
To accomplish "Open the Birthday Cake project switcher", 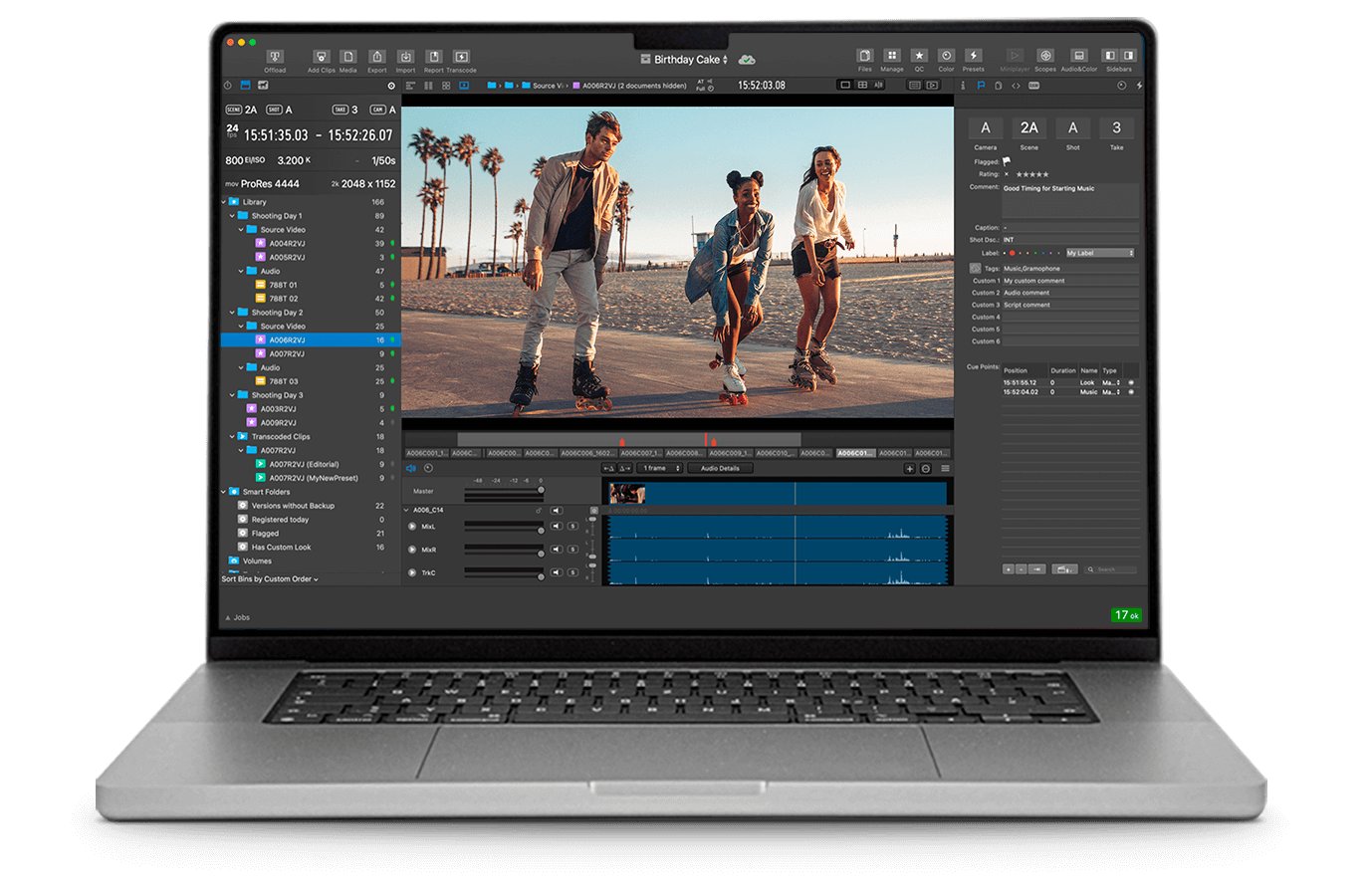I will point(688,60).
